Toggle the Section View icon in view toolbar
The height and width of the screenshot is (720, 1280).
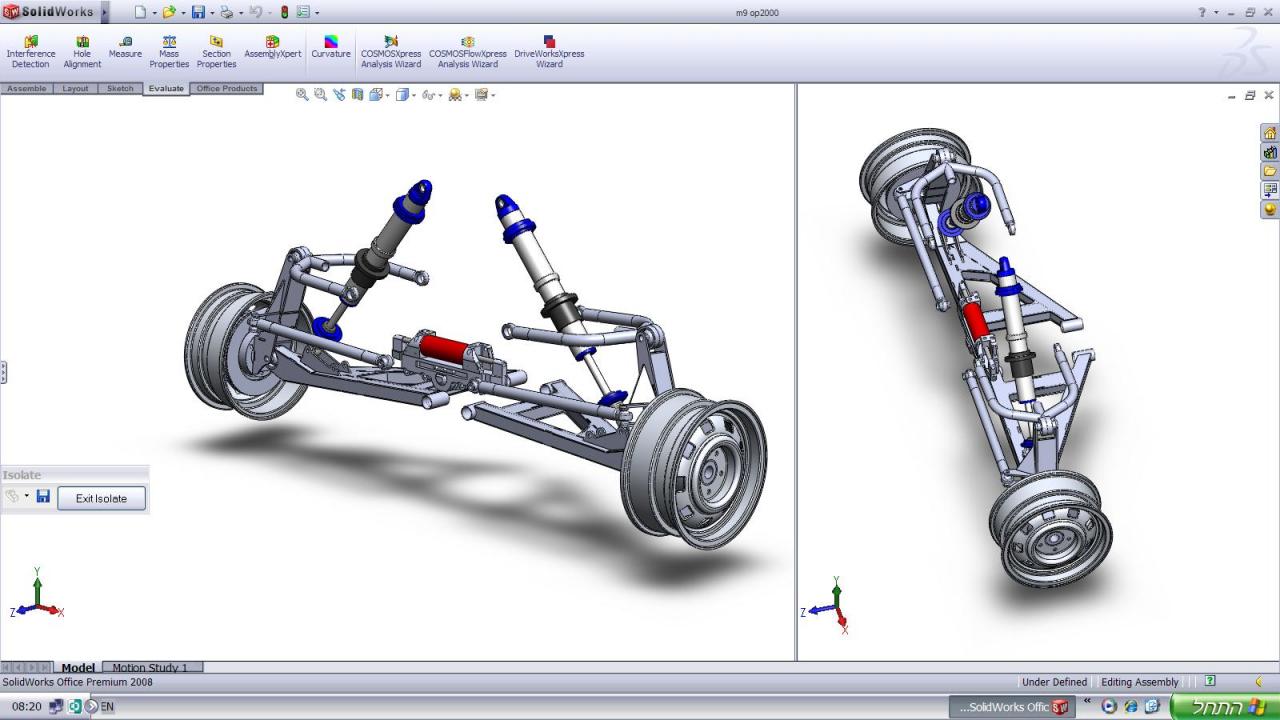[x=357, y=95]
